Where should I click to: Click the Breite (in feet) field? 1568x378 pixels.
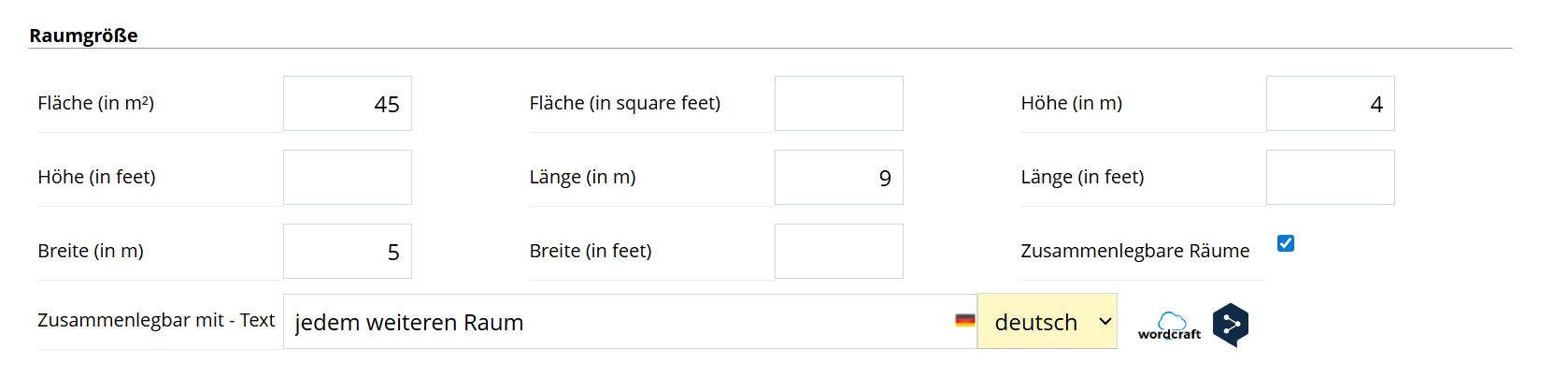pyautogui.click(x=839, y=252)
